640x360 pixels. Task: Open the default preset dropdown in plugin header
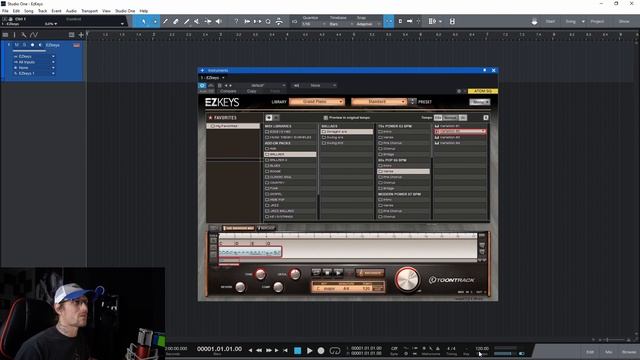click(x=265, y=85)
